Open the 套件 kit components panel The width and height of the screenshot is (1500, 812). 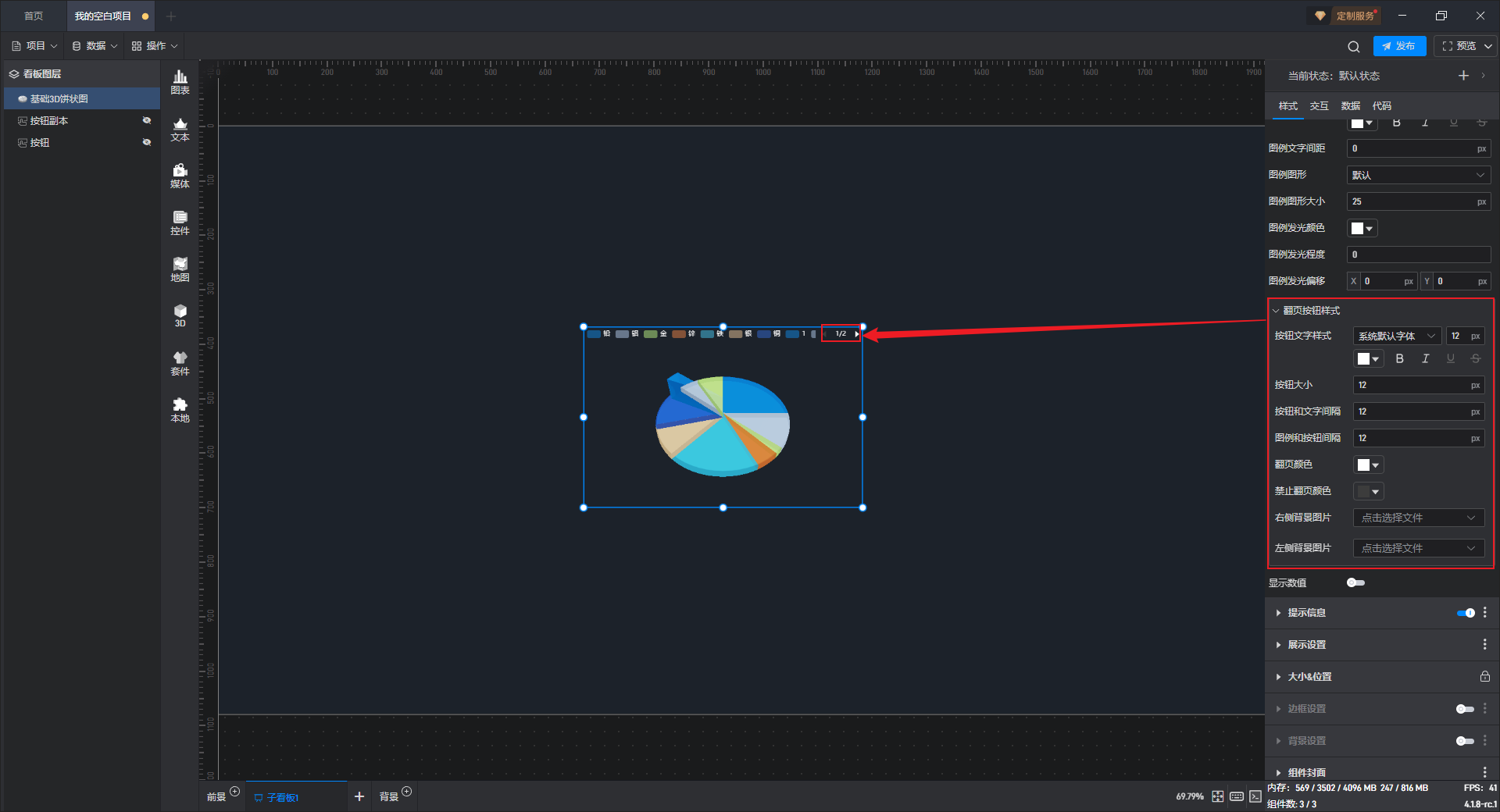(180, 363)
